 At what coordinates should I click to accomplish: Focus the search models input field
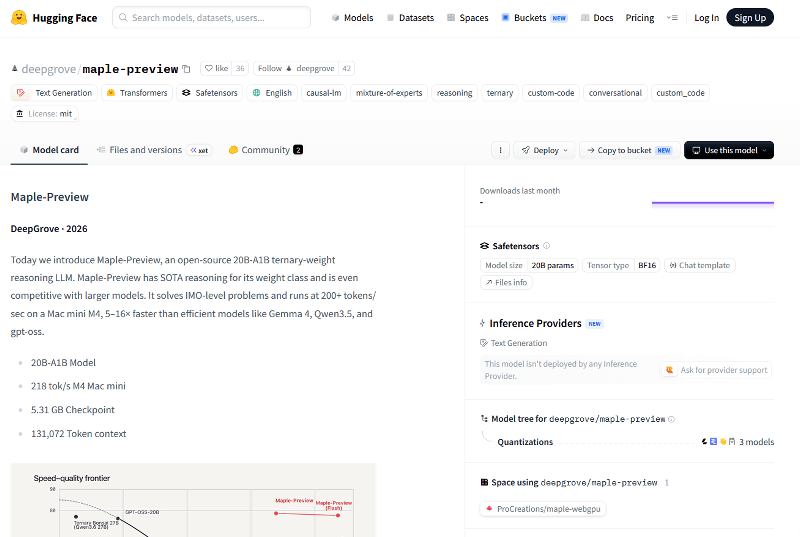211,18
